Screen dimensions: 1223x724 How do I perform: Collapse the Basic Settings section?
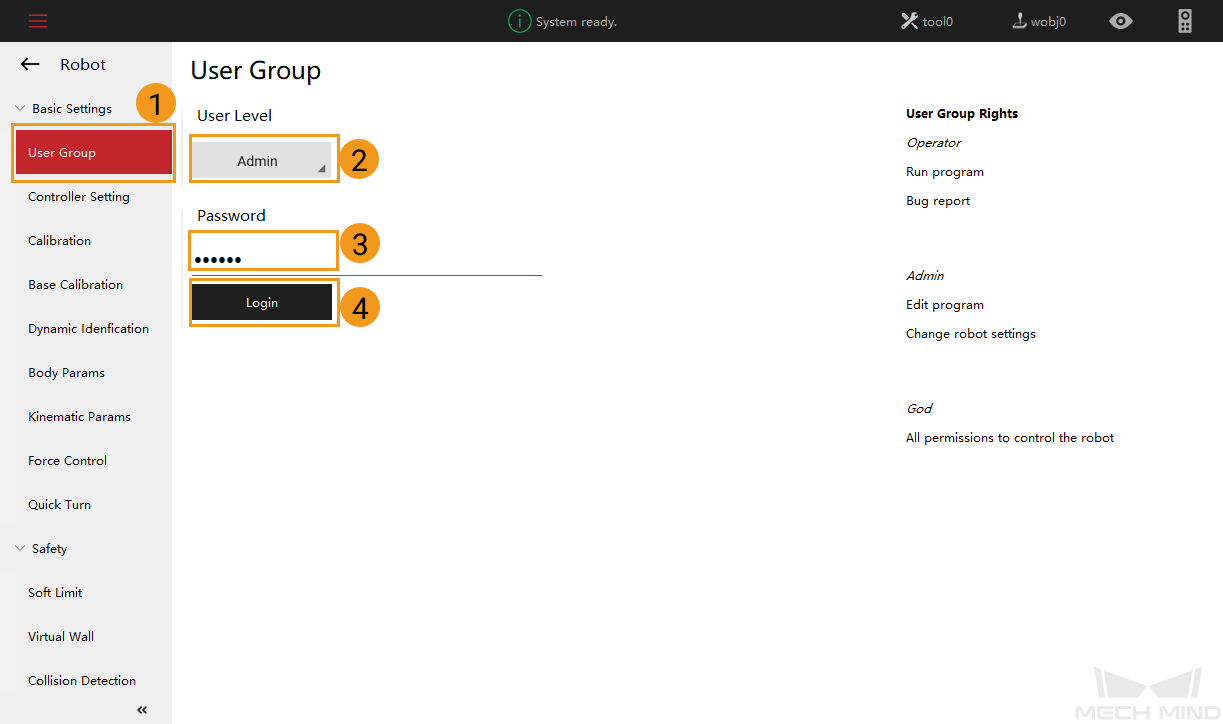(x=20, y=109)
